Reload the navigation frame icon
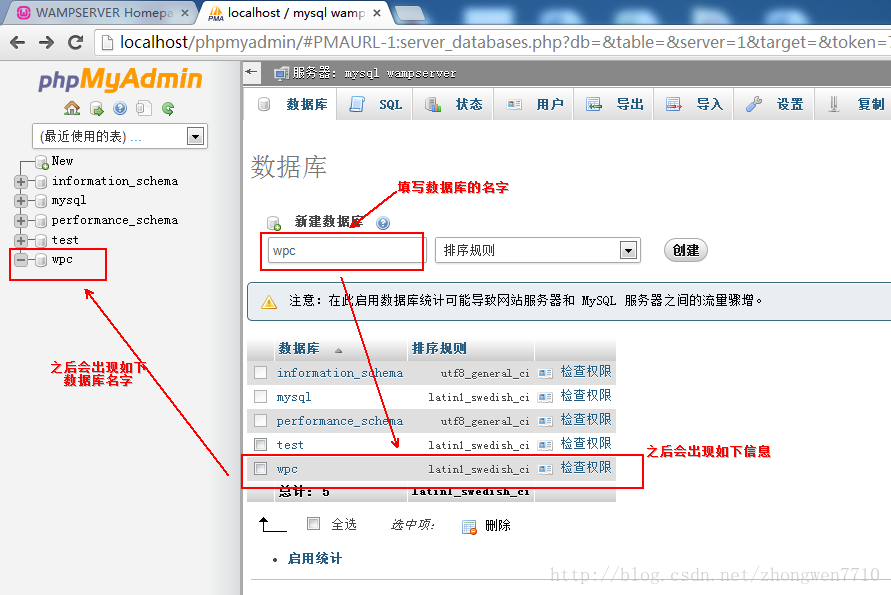 coord(168,108)
